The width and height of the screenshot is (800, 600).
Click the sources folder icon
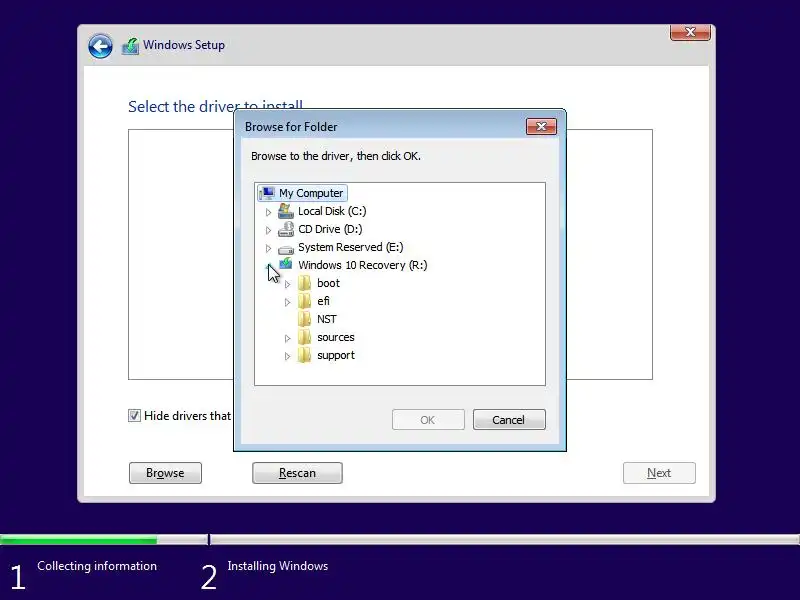pyautogui.click(x=305, y=337)
